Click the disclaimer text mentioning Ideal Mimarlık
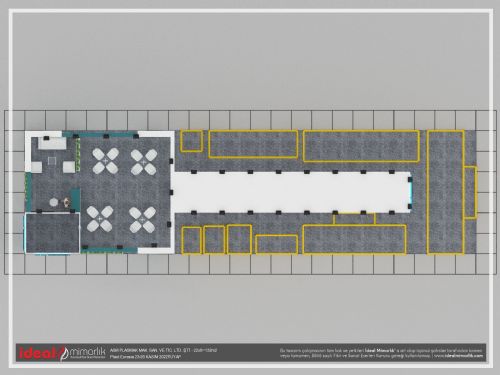This screenshot has height=375, width=500. 381,353
